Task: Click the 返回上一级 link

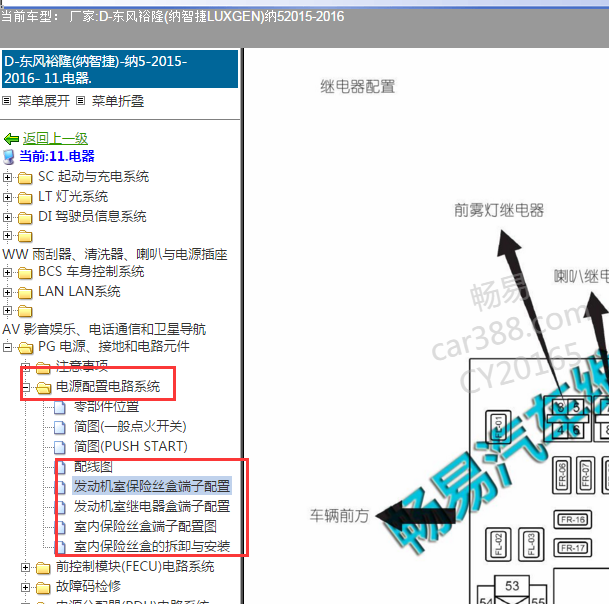Action: pos(55,139)
